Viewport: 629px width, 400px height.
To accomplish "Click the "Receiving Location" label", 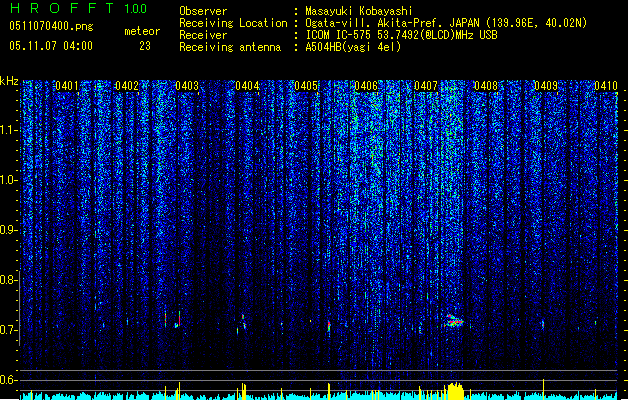I will tap(233, 23).
